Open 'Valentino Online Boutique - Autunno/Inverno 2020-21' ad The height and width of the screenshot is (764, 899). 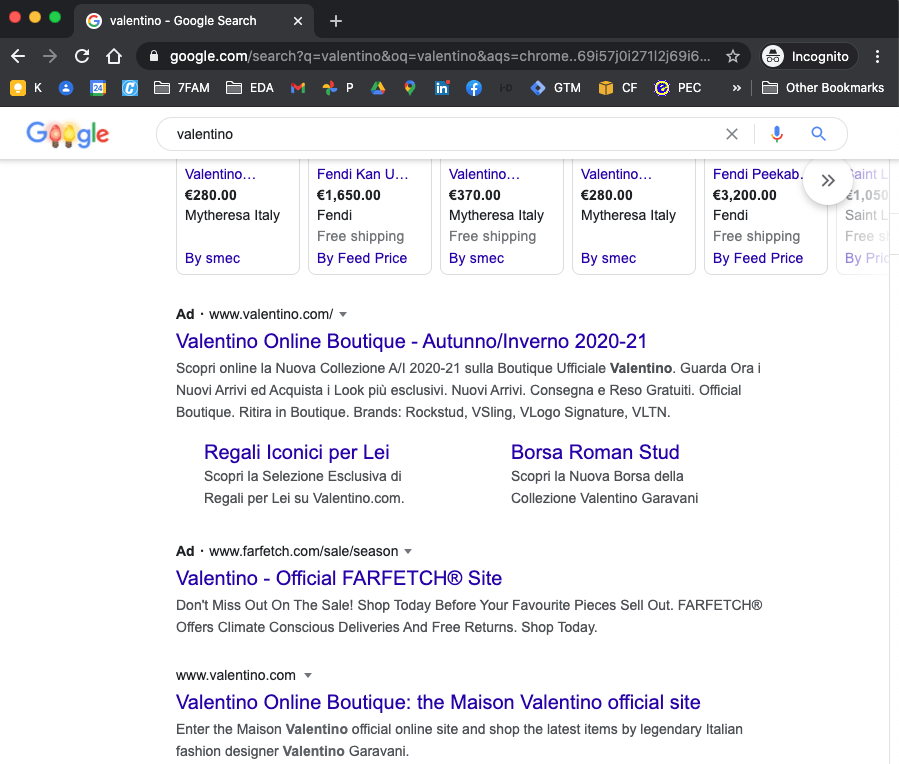click(411, 341)
